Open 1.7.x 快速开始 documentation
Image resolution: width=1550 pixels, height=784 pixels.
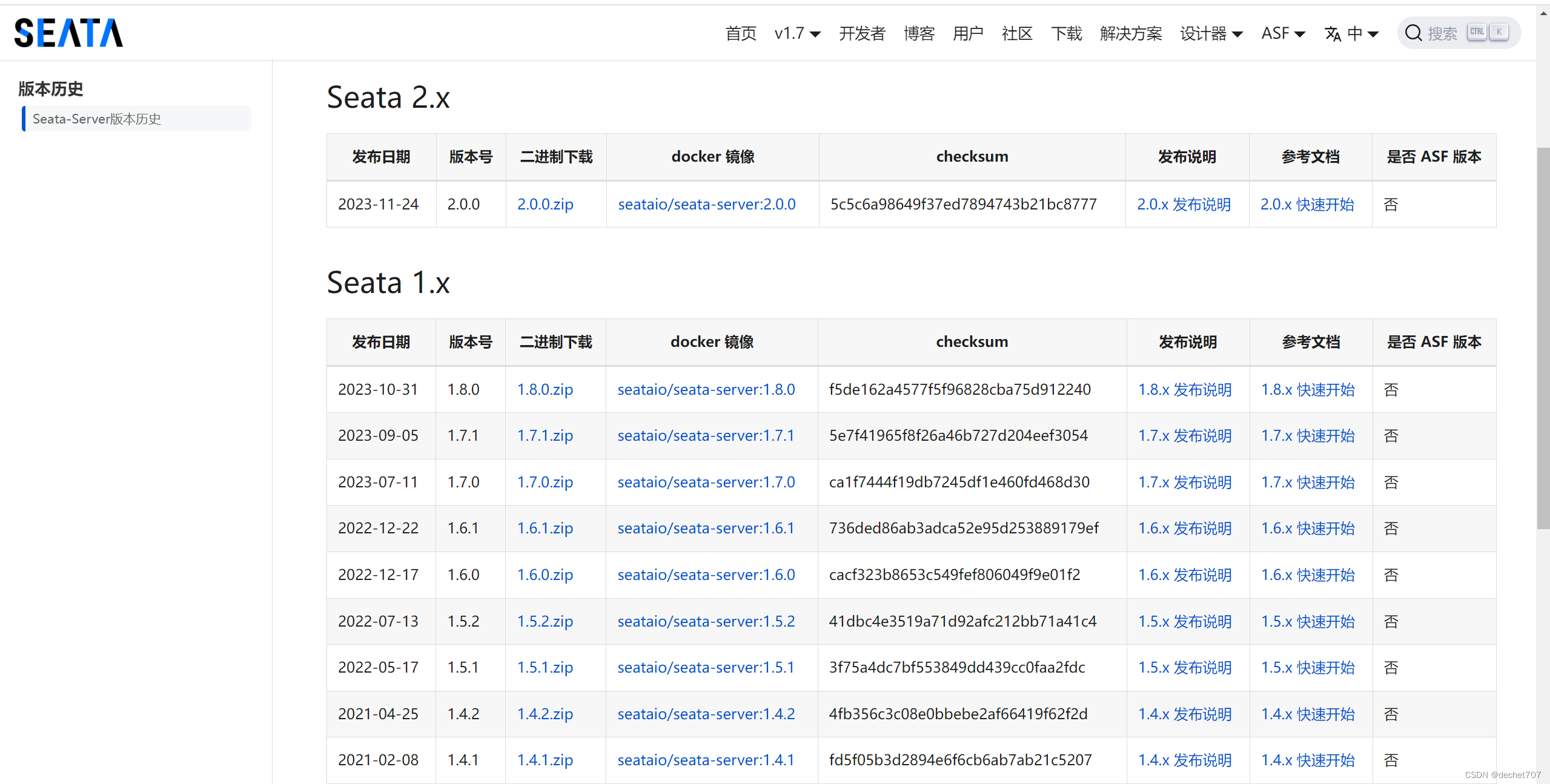tap(1308, 435)
